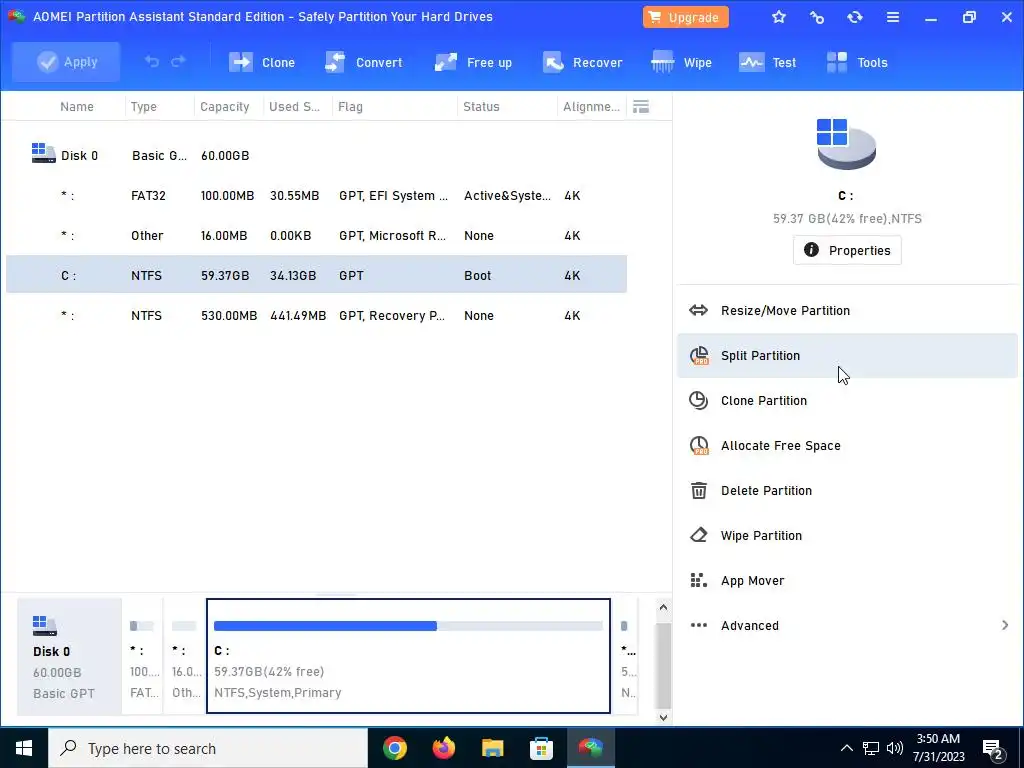The width and height of the screenshot is (1024, 768).
Task: Sort by the Capacity column header
Action: pos(225,106)
